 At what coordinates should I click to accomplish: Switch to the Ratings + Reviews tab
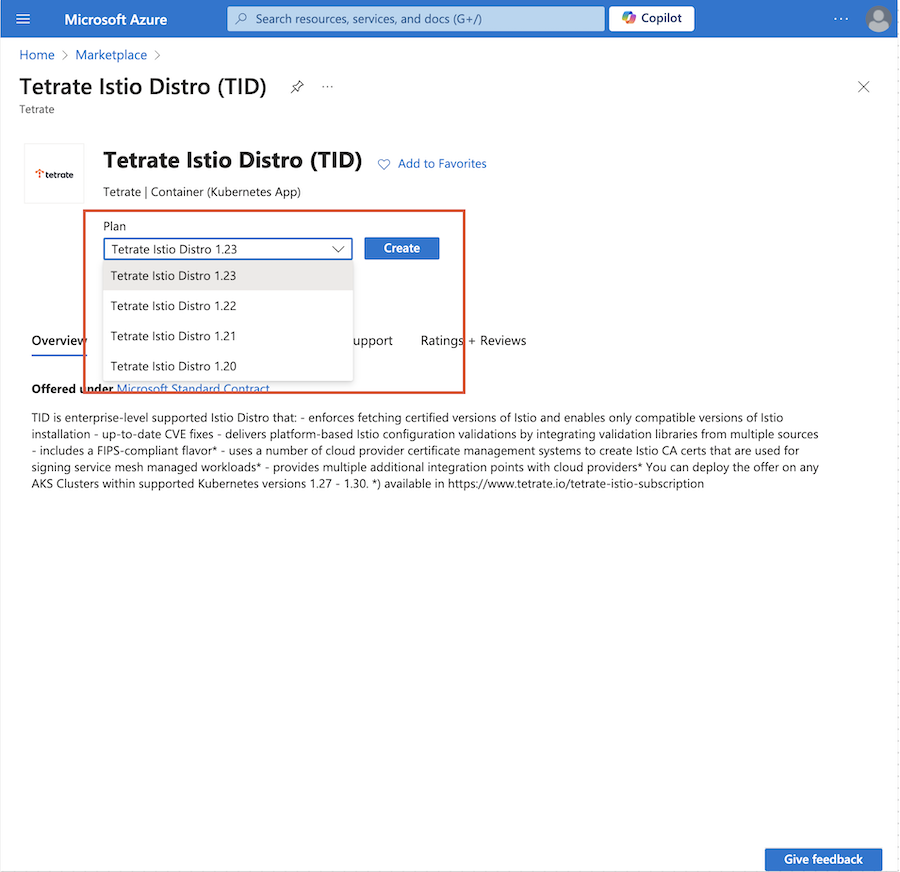474,340
